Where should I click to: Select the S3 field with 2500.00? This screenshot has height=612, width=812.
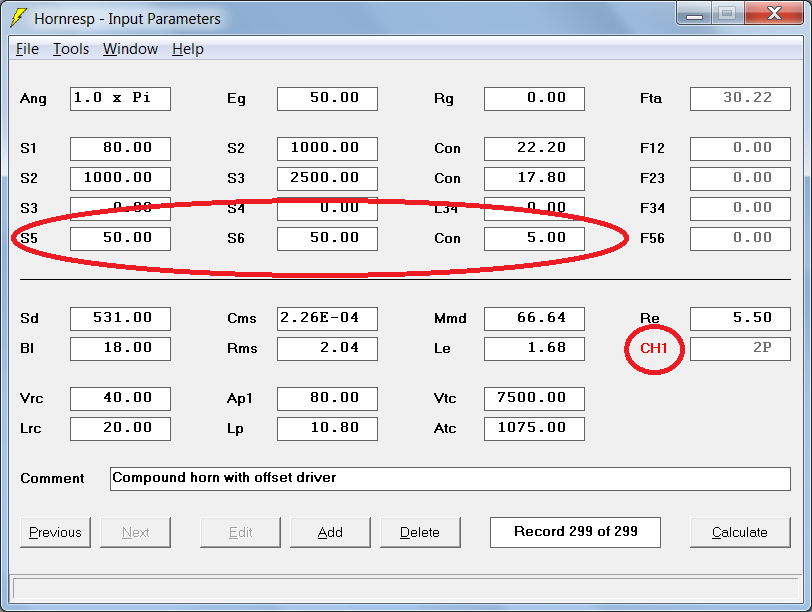point(327,179)
